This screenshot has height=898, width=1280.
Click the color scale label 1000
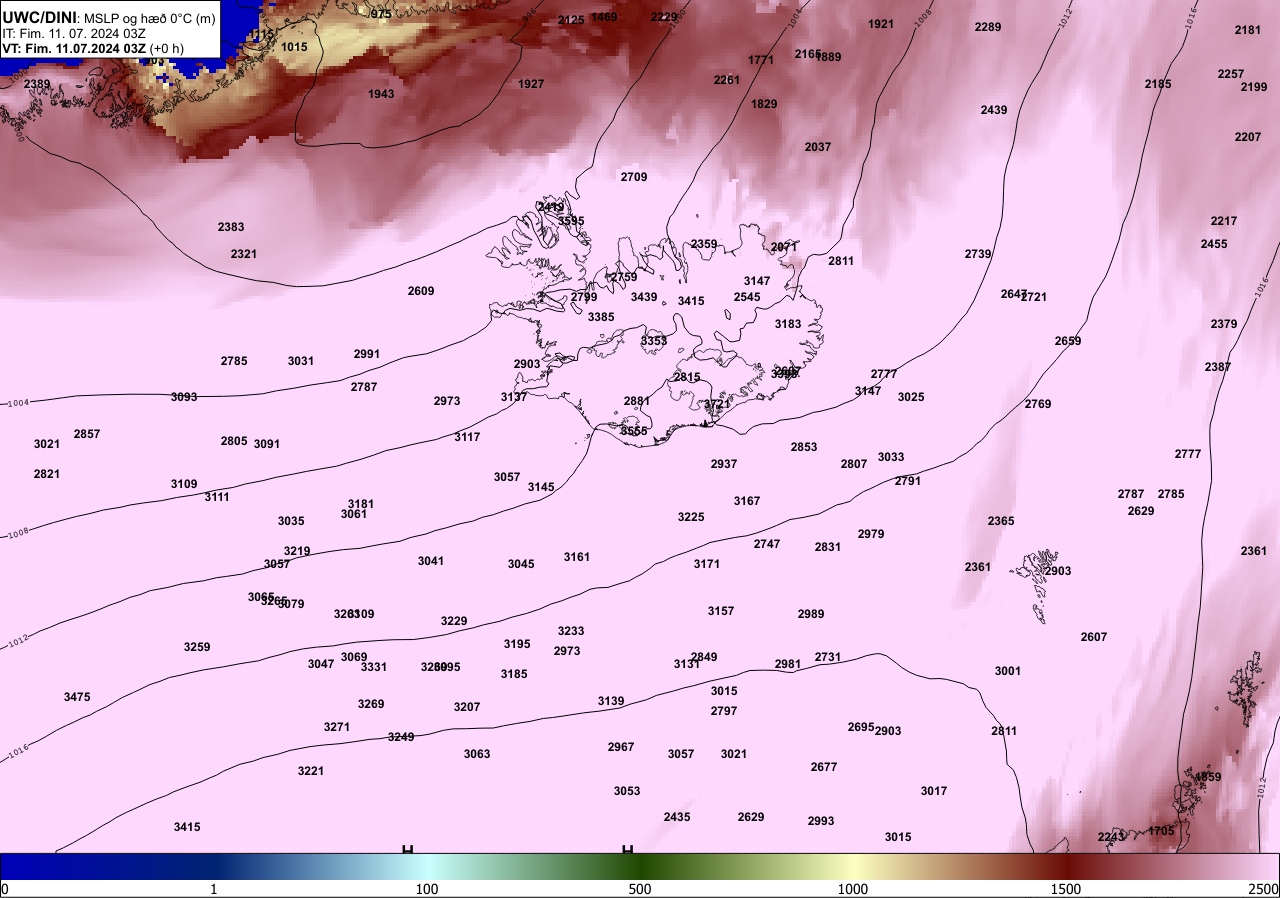[x=852, y=889]
